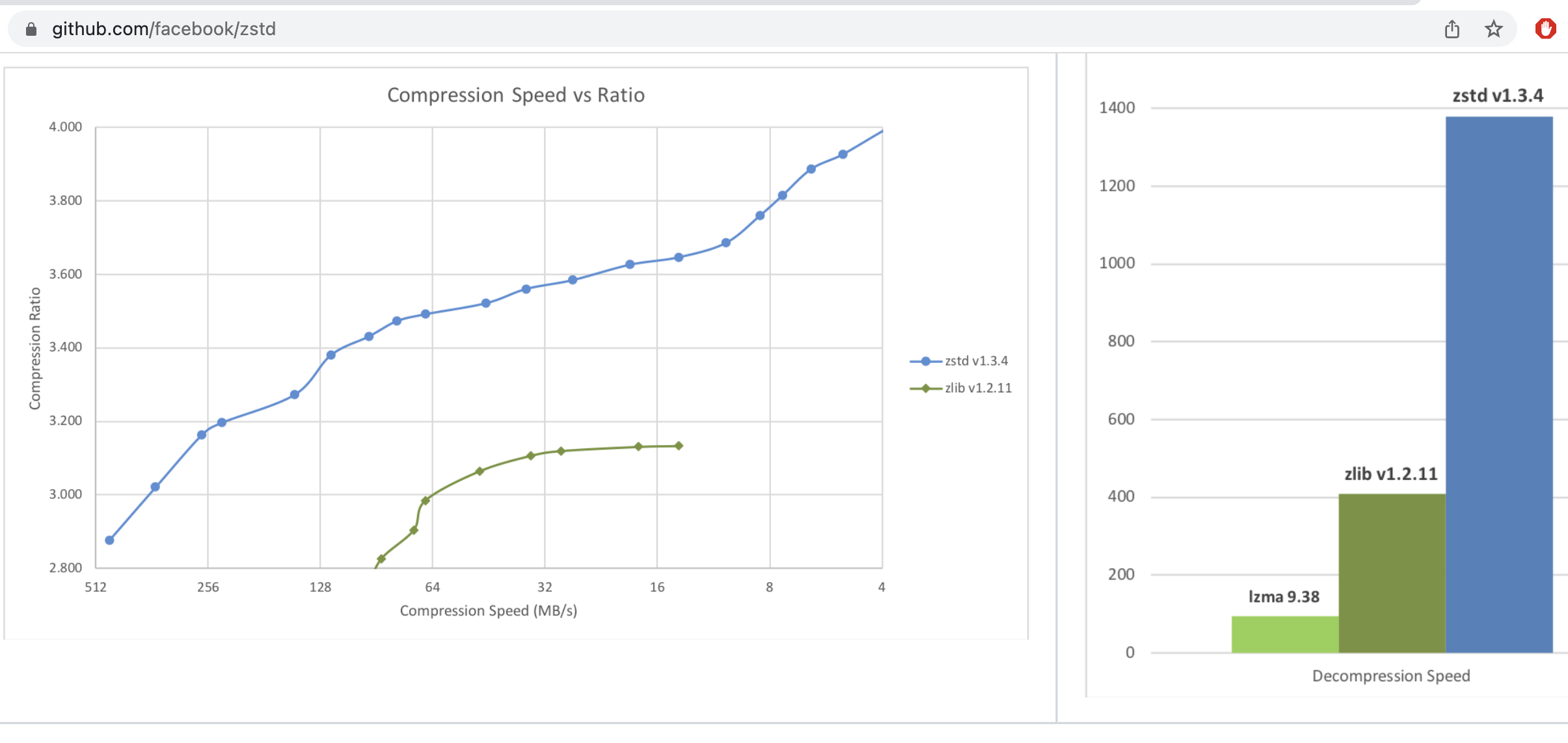
Task: Click the zstd v1.3.4 legend text
Action: (976, 361)
